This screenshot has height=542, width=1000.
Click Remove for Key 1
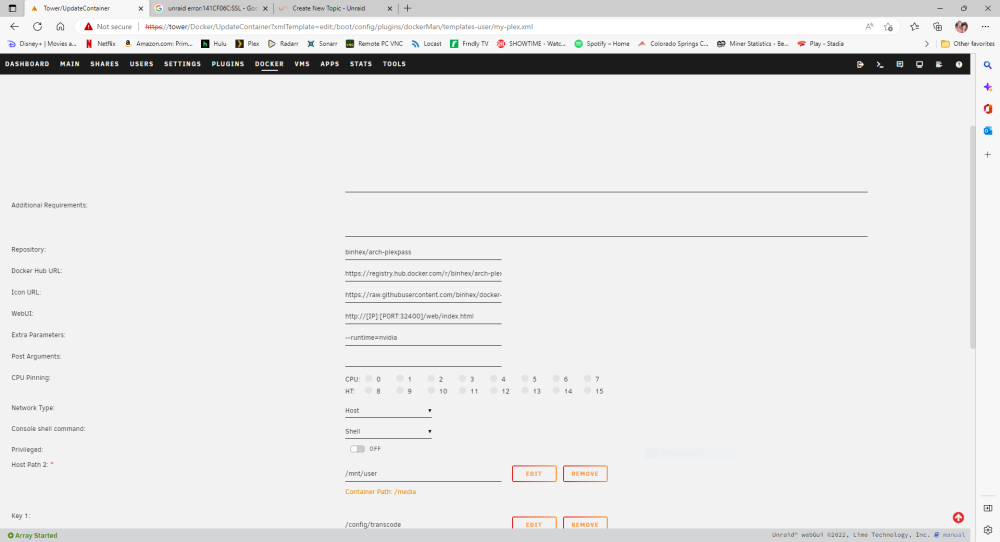(x=585, y=523)
